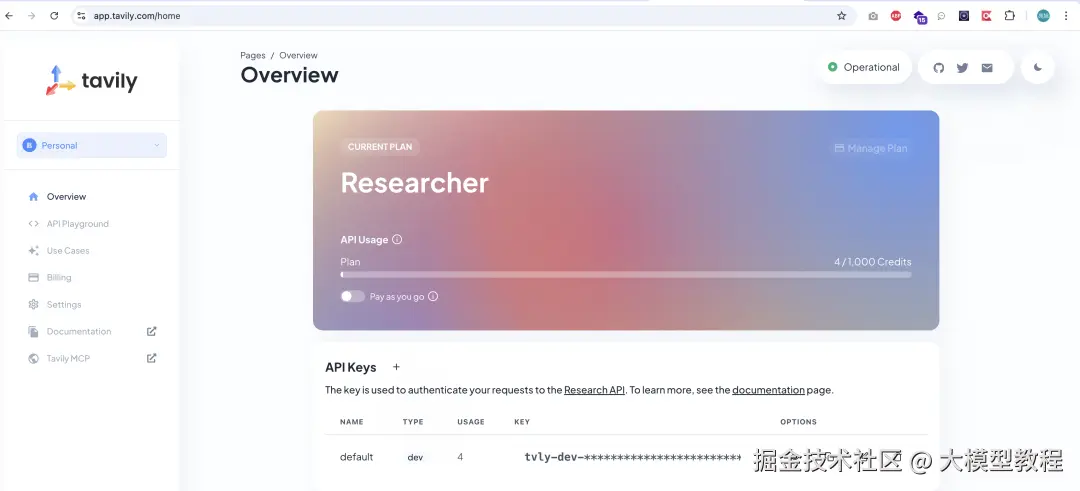
Task: Click the Manage Plan button
Action: [x=871, y=148]
